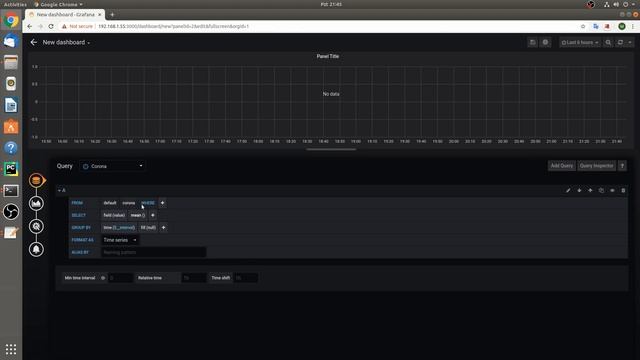Add a WHERE condition with plus button
This screenshot has width=640, height=360.
(162, 203)
